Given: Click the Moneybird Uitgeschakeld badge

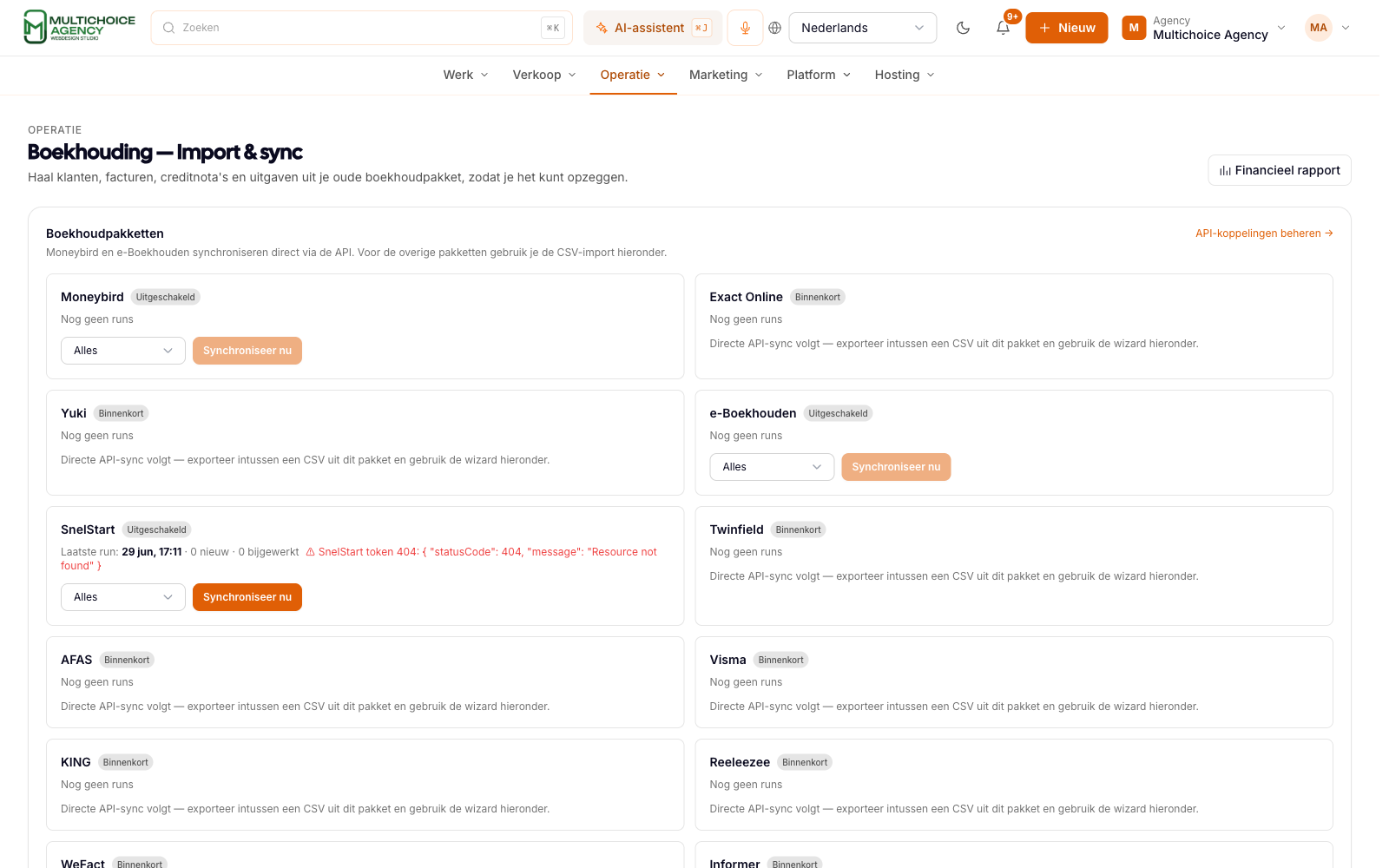Looking at the screenshot, I should pyautogui.click(x=166, y=297).
